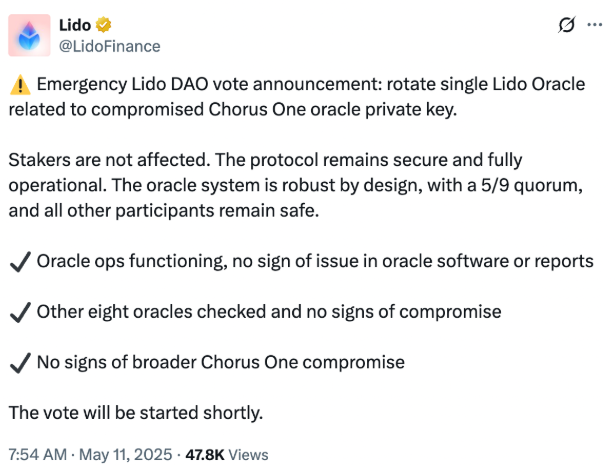Click the Stakers are not affected paragraph
615x473 pixels.
pyautogui.click(x=296, y=185)
